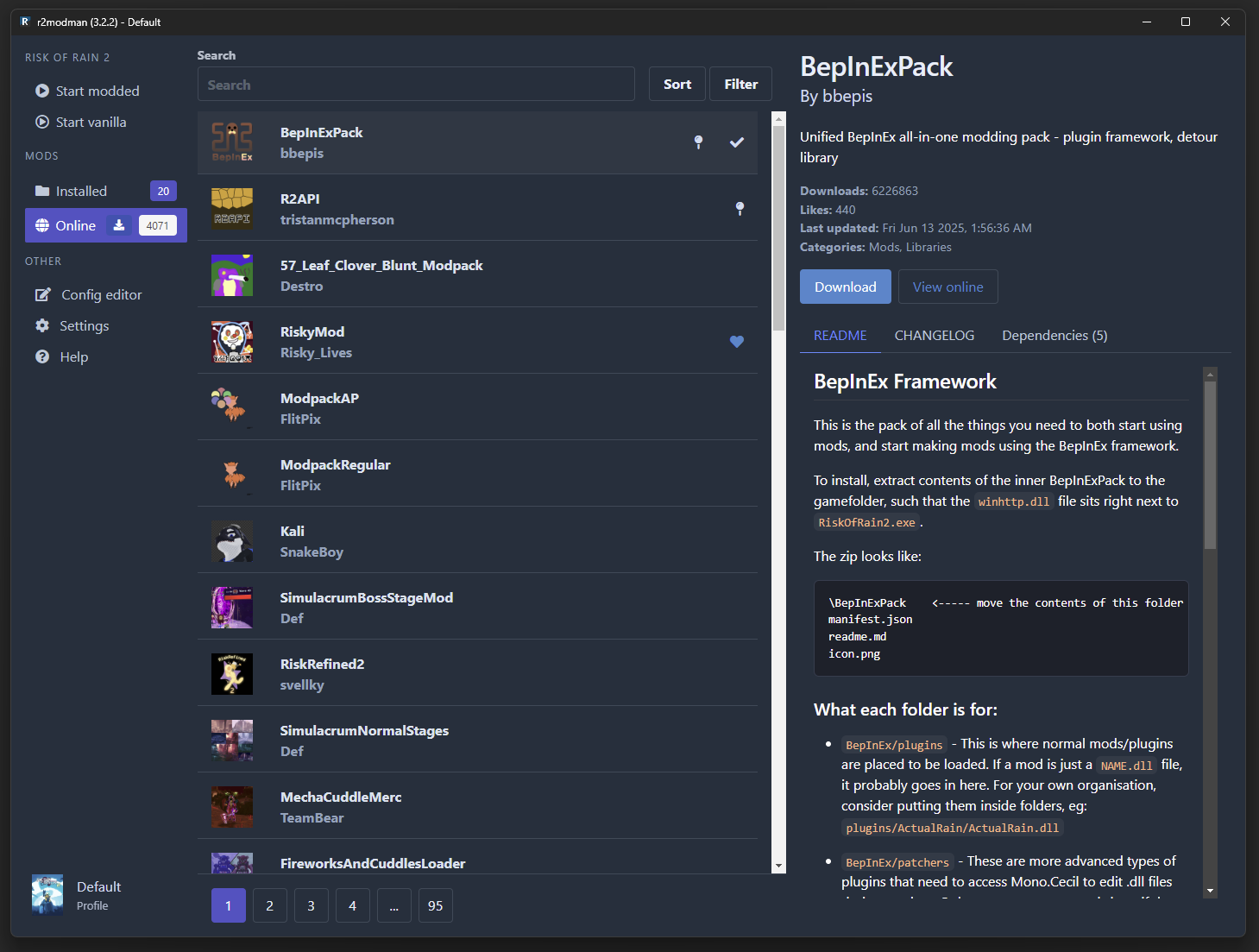
Task: Open the Filter options
Action: 740,84
